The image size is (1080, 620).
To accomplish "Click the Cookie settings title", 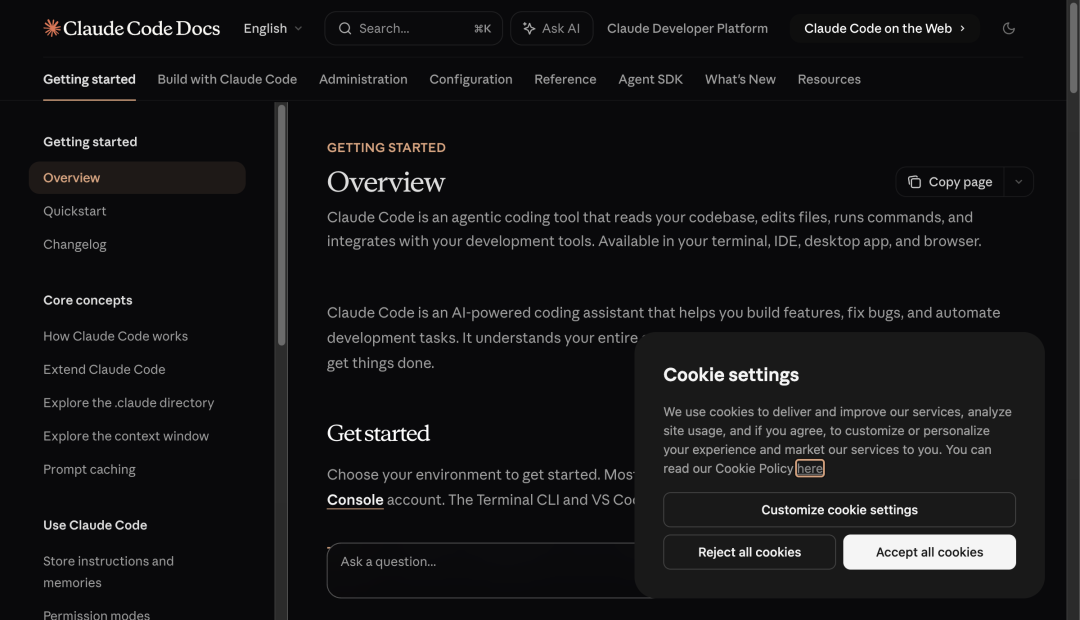I will point(731,375).
